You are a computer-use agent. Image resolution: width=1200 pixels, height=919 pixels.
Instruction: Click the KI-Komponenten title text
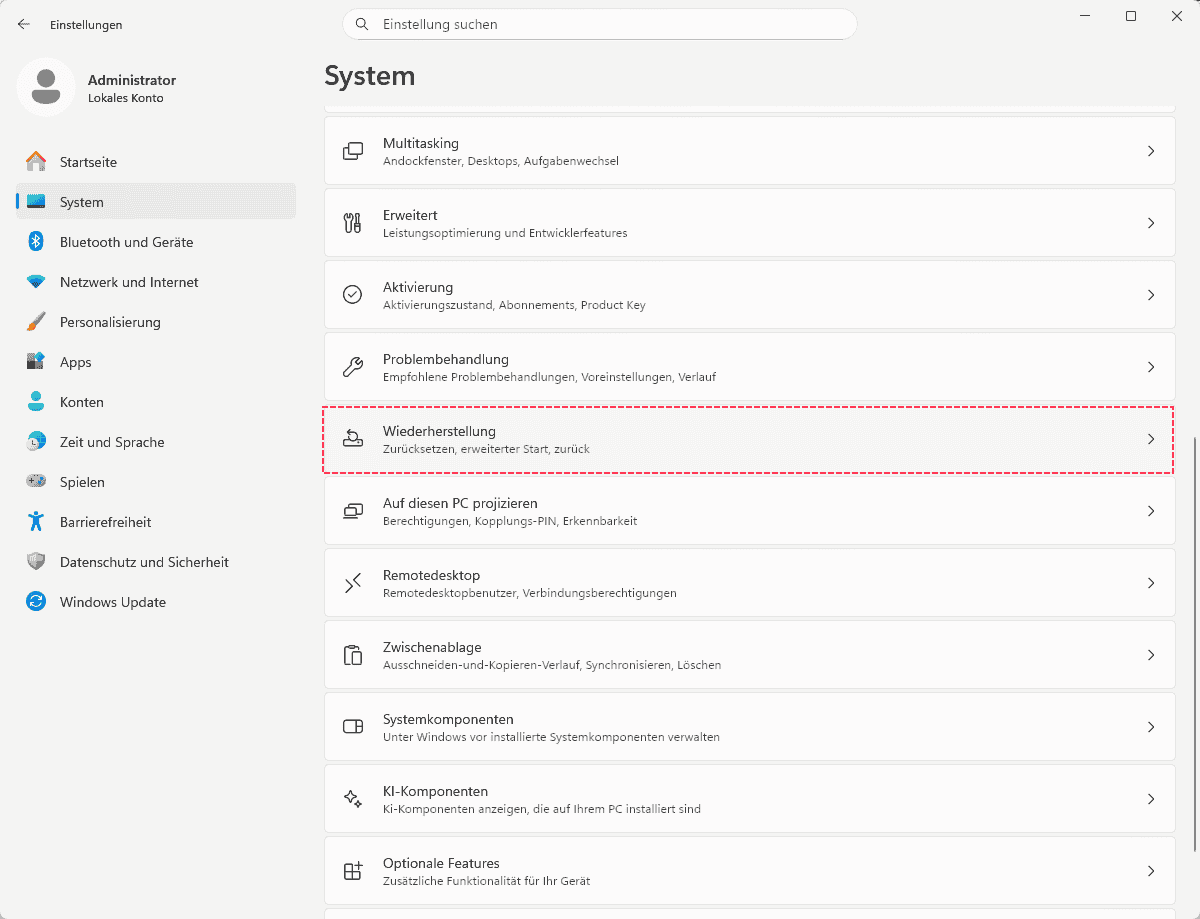435,791
